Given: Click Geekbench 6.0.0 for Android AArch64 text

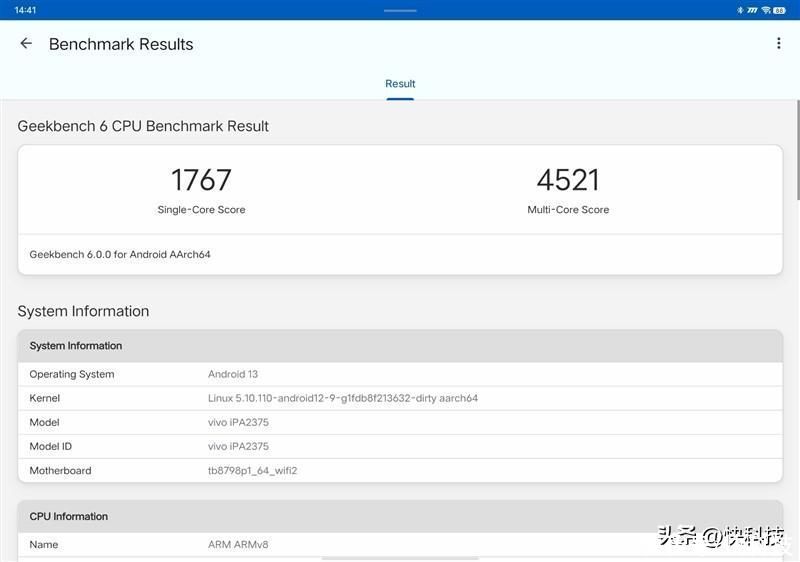Looking at the screenshot, I should pyautogui.click(x=120, y=254).
